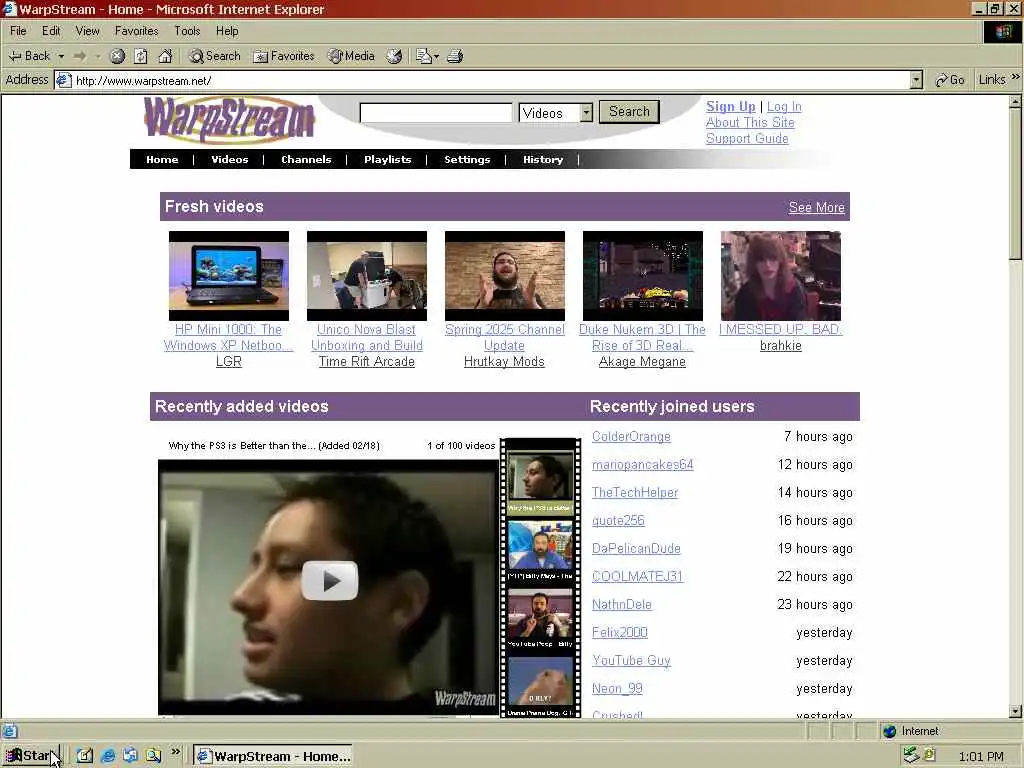1024x768 pixels.
Task: Launch Internet Explorer from Quick Launch
Action: point(108,756)
